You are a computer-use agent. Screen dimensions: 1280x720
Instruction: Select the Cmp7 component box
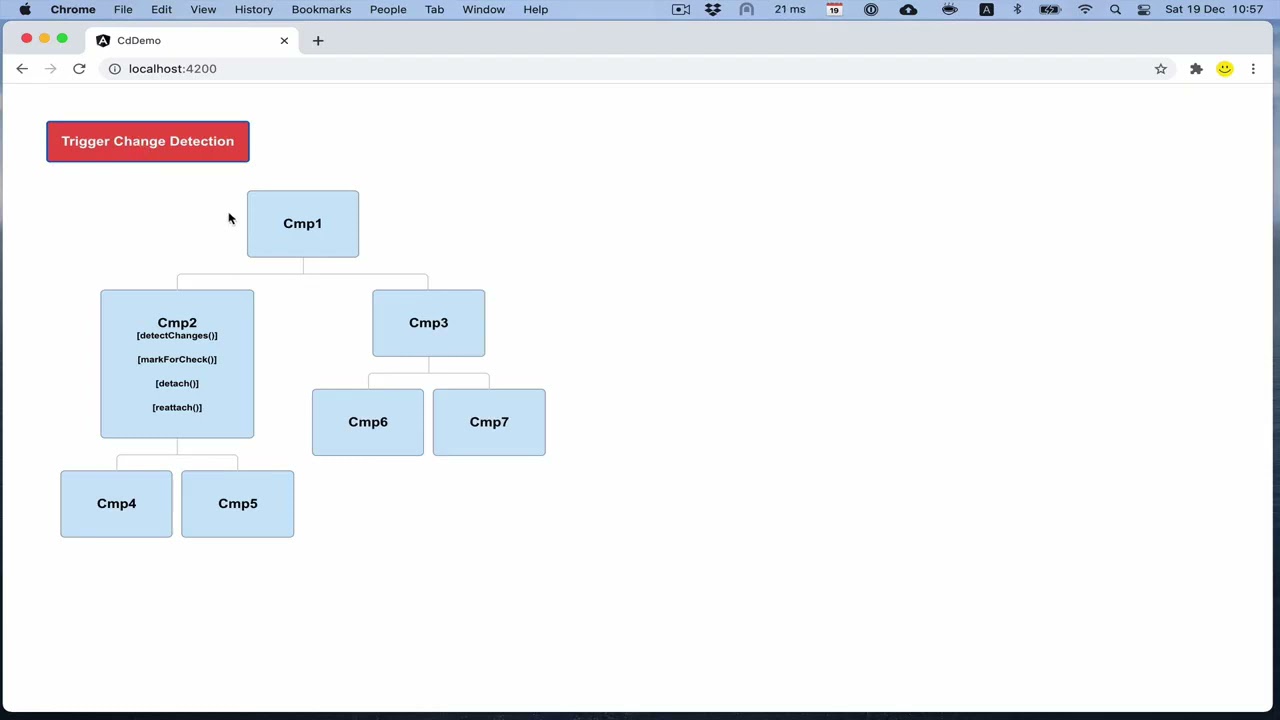tap(489, 422)
